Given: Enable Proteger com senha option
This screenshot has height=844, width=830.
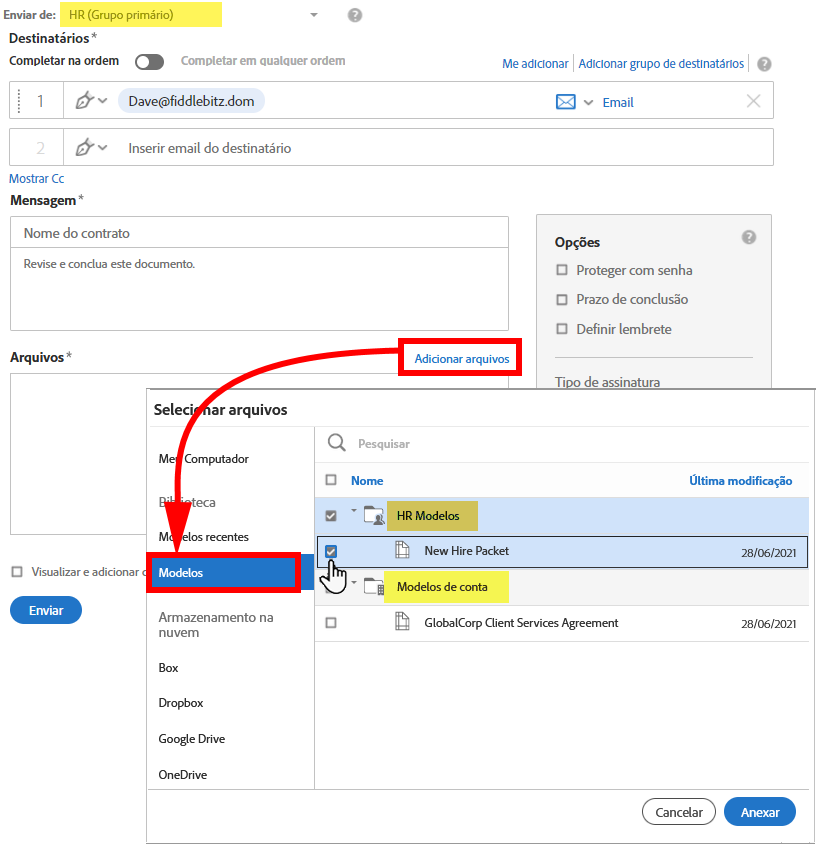Looking at the screenshot, I should click(562, 270).
